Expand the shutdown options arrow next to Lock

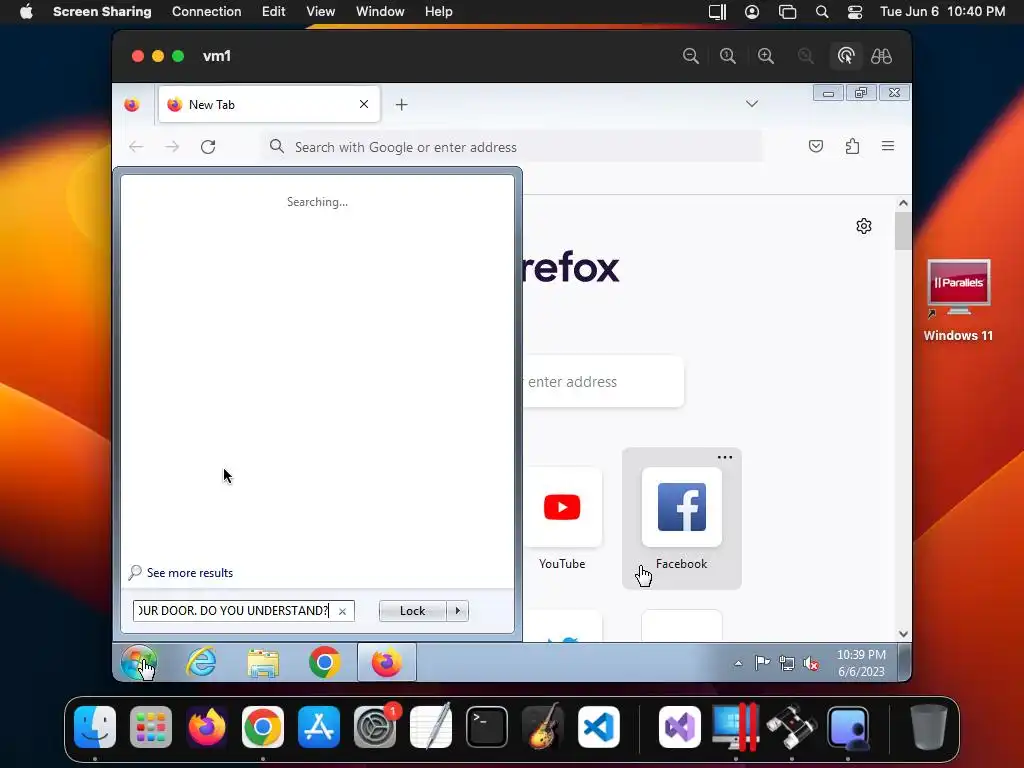pos(457,611)
